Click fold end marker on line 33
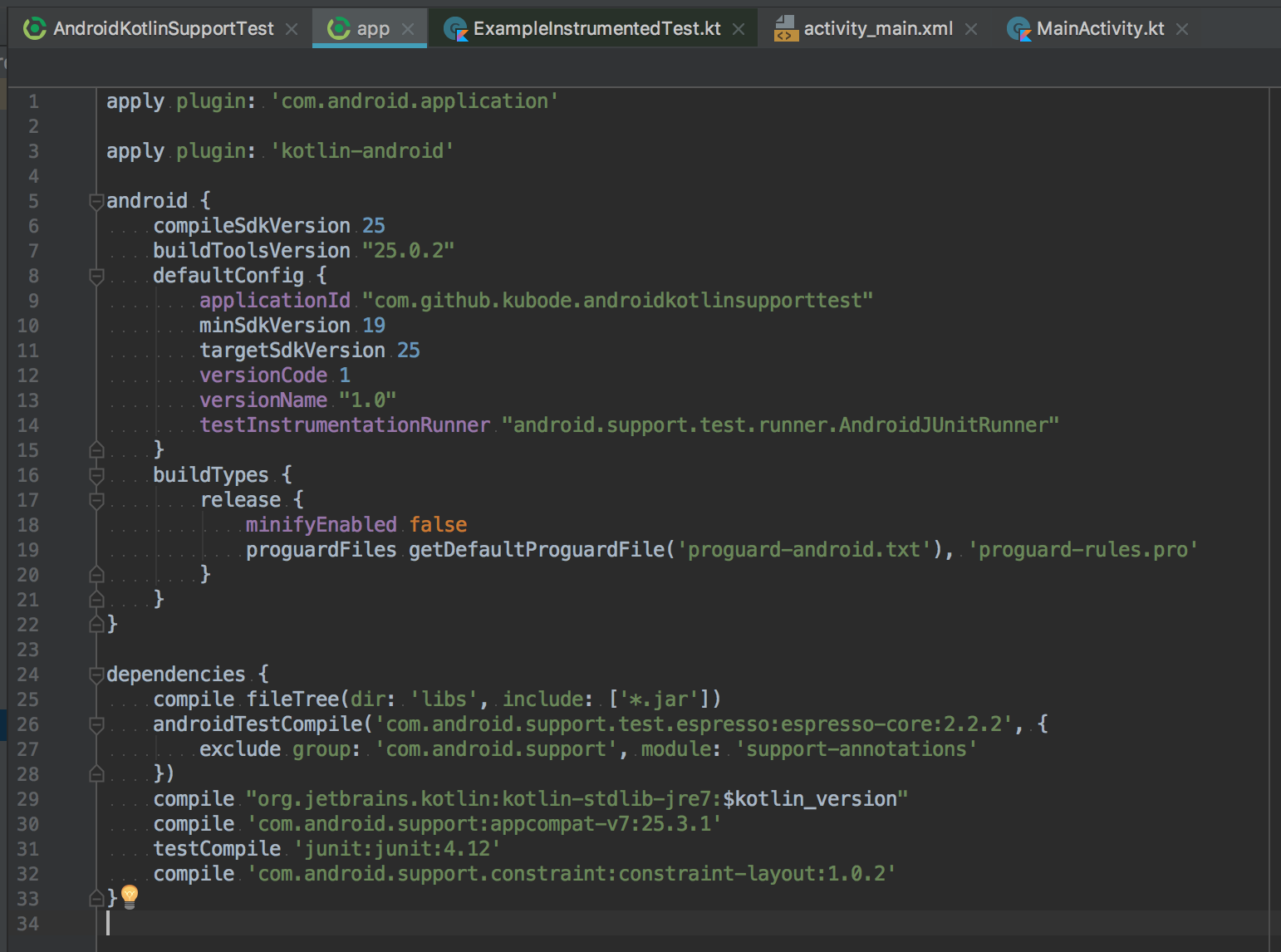1281x952 pixels. (x=96, y=898)
